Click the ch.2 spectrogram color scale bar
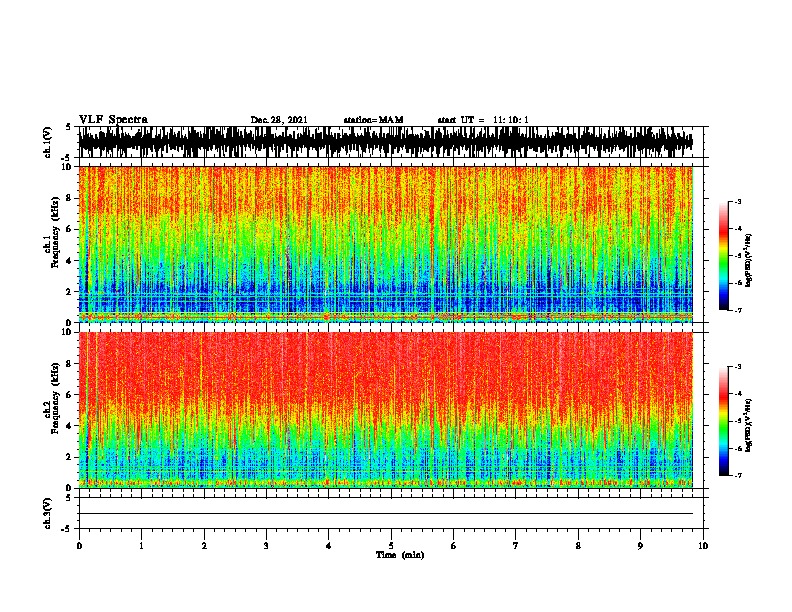Image resolution: width=792 pixels, height=612 pixels. click(723, 421)
